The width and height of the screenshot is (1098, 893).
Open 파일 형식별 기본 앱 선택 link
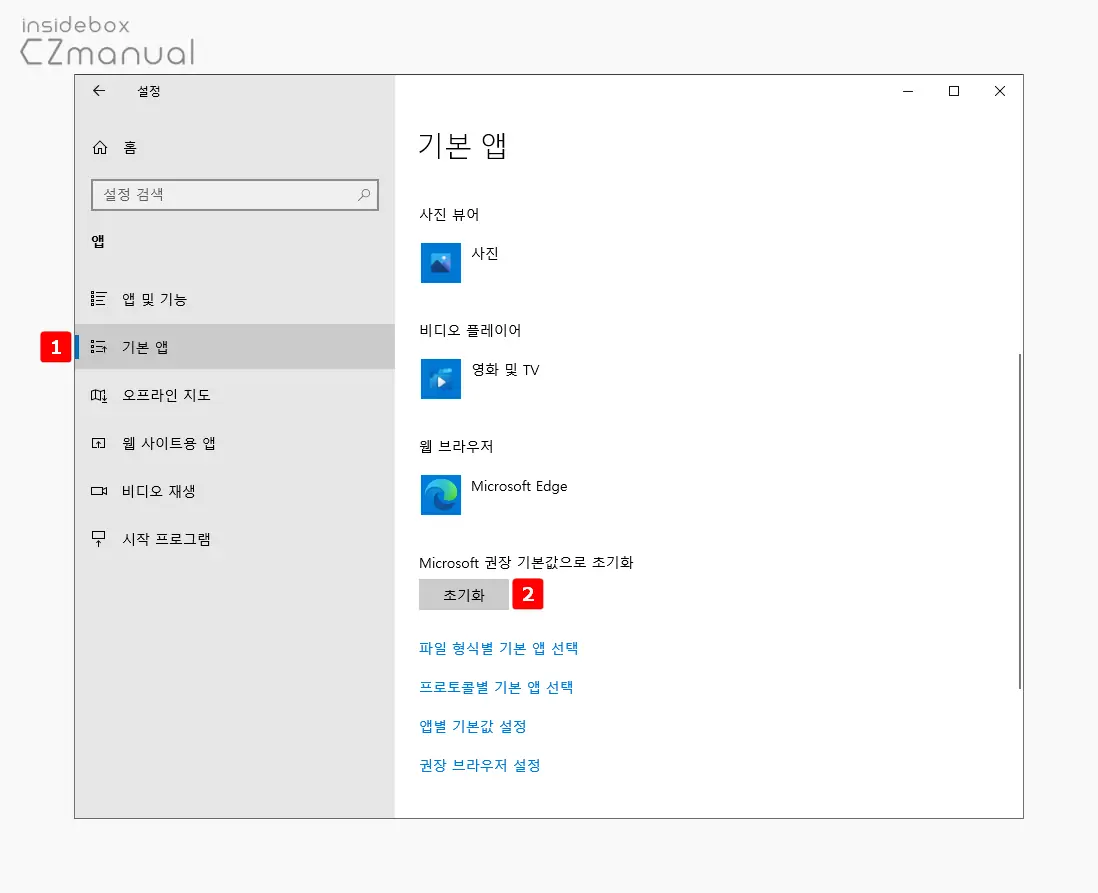pyautogui.click(x=499, y=648)
